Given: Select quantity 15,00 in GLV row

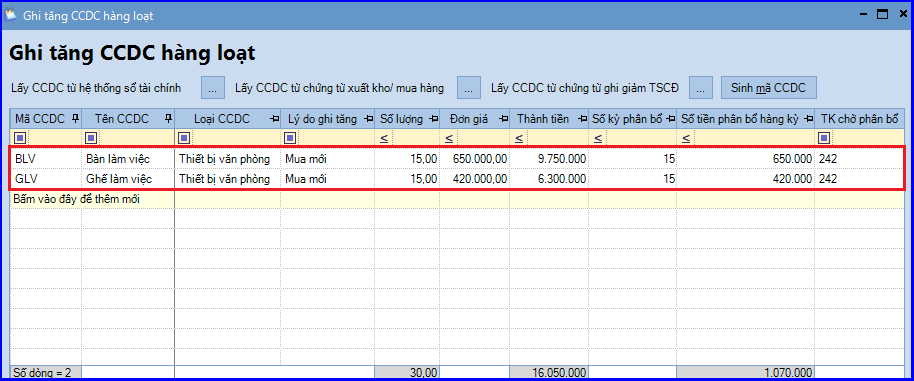Looking at the screenshot, I should click(407, 179).
